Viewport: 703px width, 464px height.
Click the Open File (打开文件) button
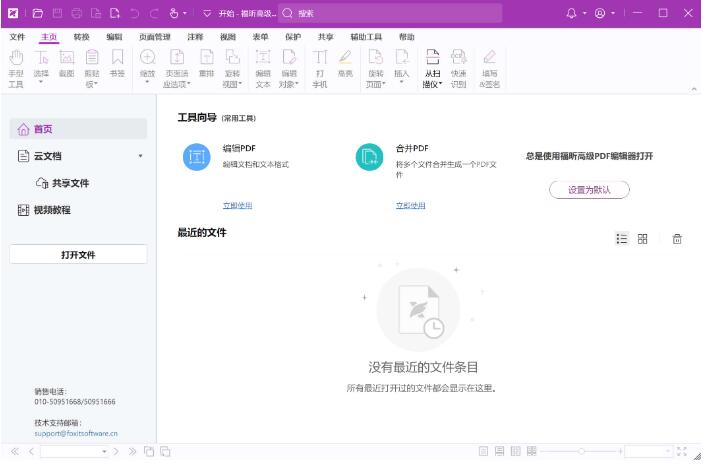click(x=78, y=255)
